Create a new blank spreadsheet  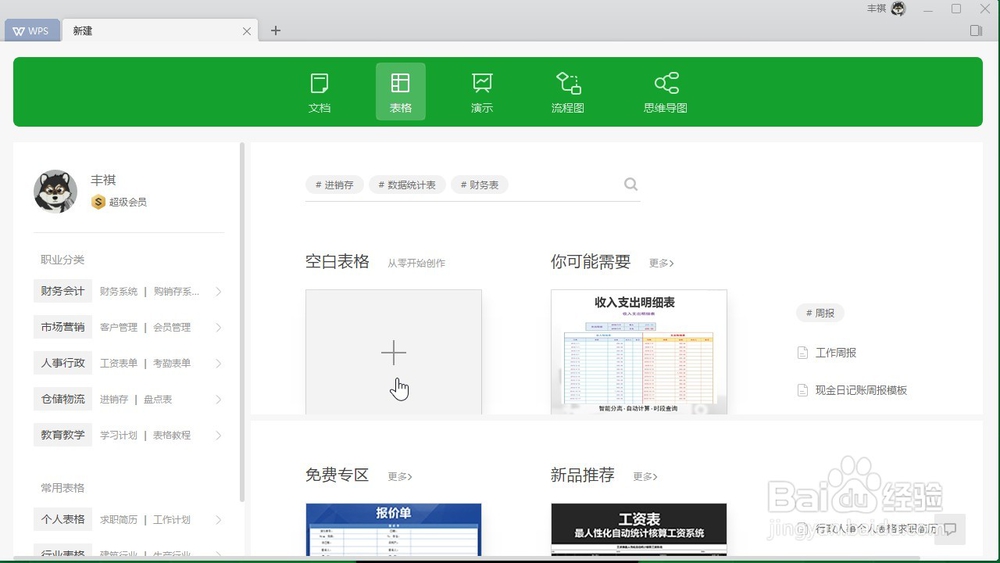(393, 352)
